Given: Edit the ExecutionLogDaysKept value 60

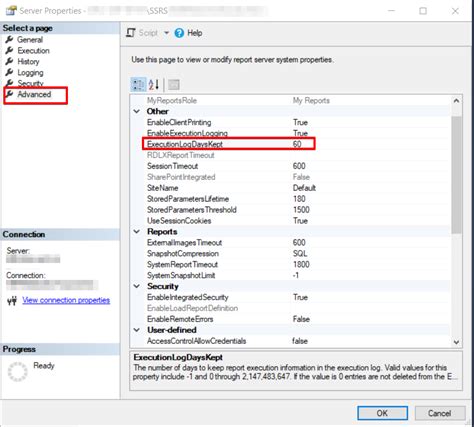Looking at the screenshot, I should click(x=297, y=144).
